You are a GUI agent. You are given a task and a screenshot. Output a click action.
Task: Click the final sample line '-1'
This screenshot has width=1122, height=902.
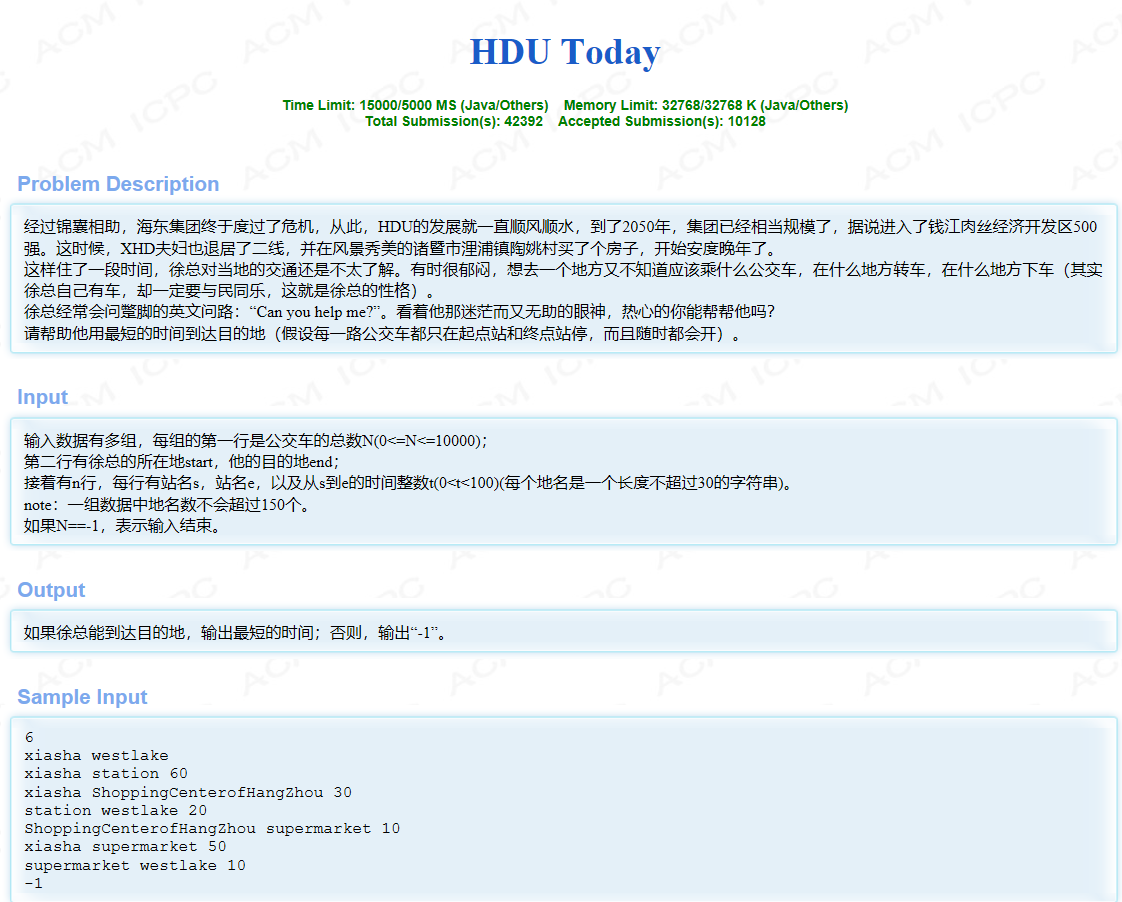point(34,883)
